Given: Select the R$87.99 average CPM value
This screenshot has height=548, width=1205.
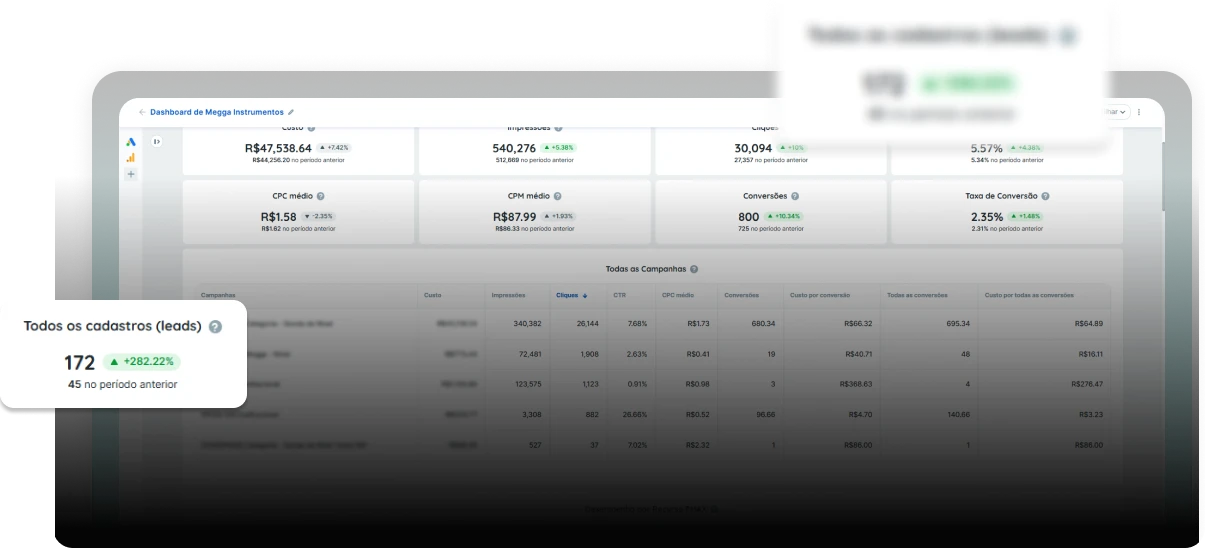Looking at the screenshot, I should (515, 217).
